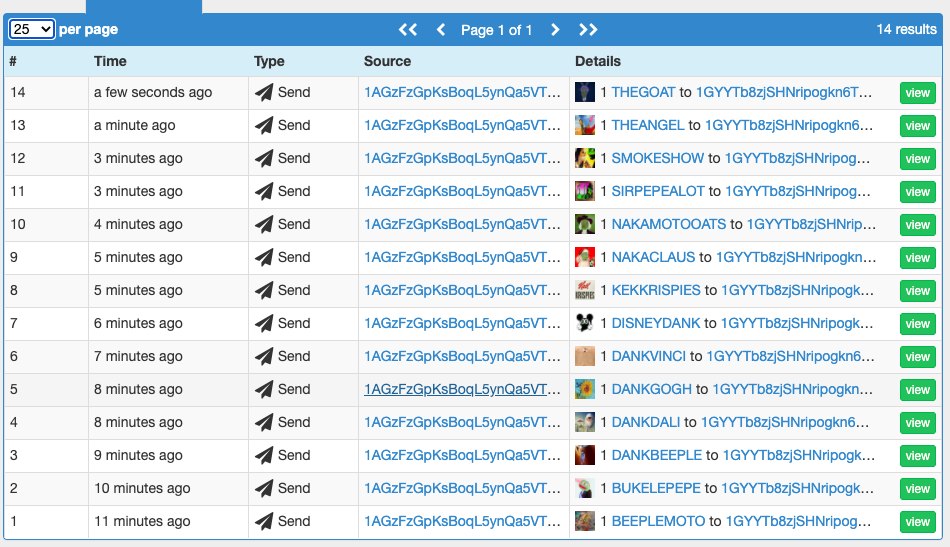950x547 pixels.
Task: View transaction 12 for SMOKESHOW
Action: 917,159
